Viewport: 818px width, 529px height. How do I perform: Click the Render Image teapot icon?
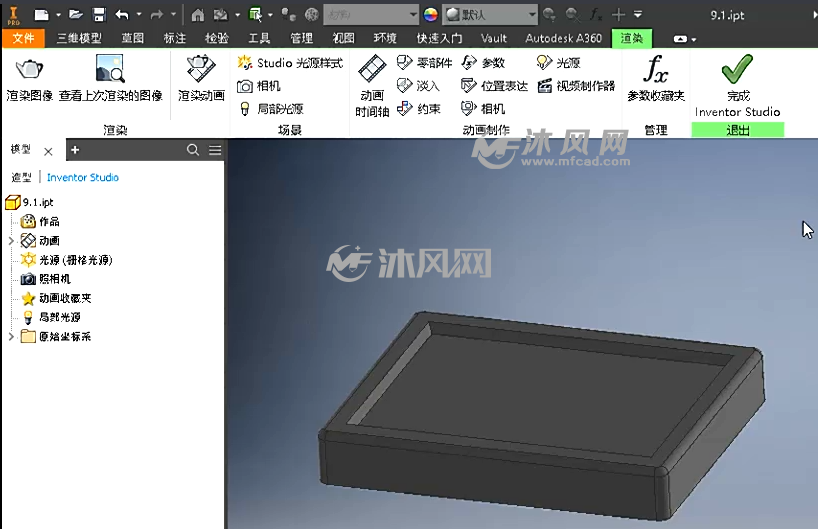[29, 68]
